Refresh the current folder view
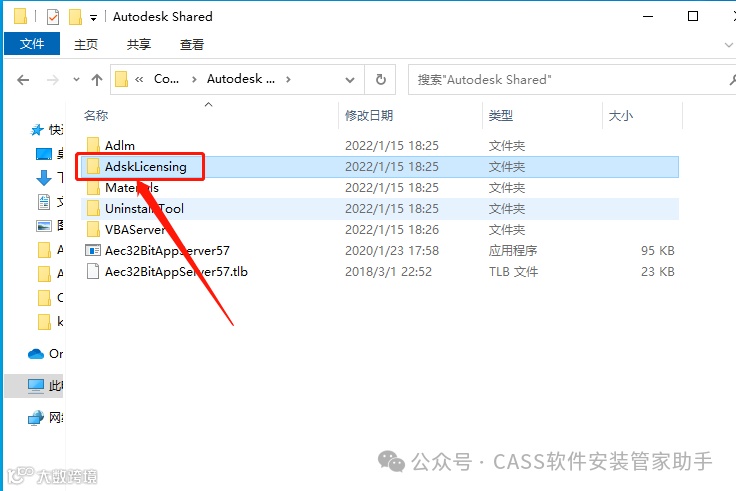Image resolution: width=736 pixels, height=491 pixels. (x=381, y=80)
